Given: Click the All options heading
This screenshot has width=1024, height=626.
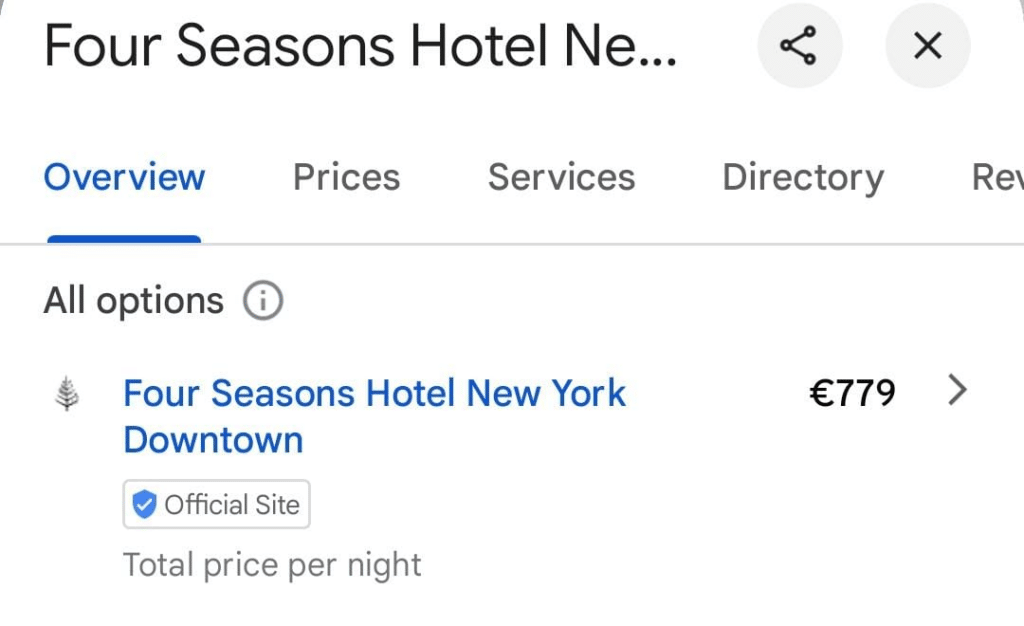Looking at the screenshot, I should 133,301.
